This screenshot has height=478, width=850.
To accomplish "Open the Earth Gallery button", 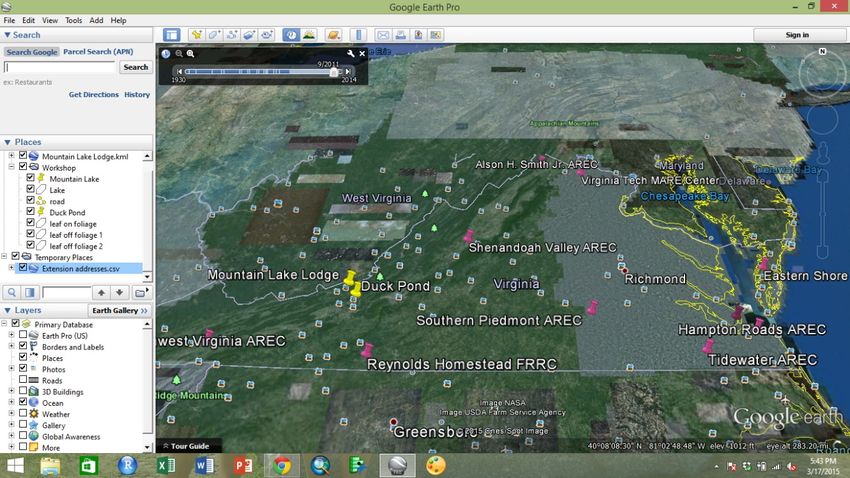I will click(119, 311).
